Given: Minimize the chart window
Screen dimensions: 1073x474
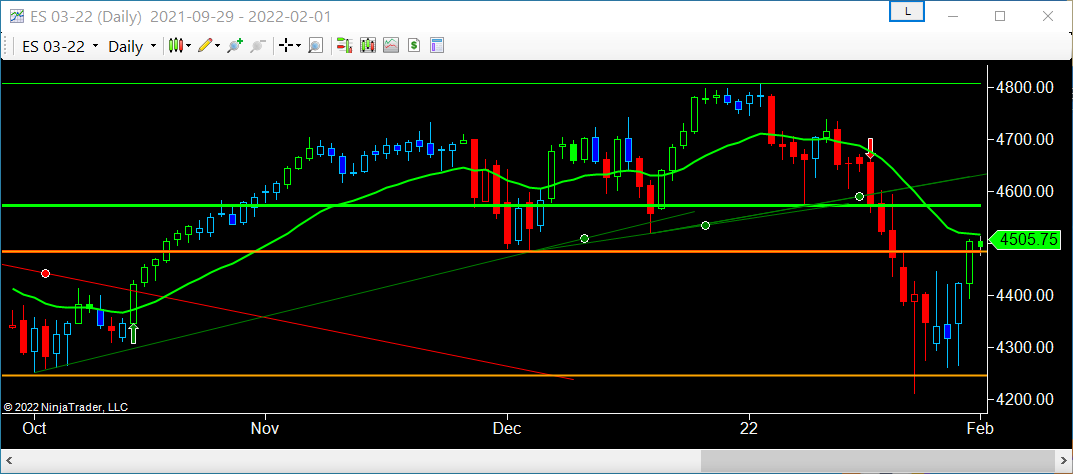Looking at the screenshot, I should (955, 15).
